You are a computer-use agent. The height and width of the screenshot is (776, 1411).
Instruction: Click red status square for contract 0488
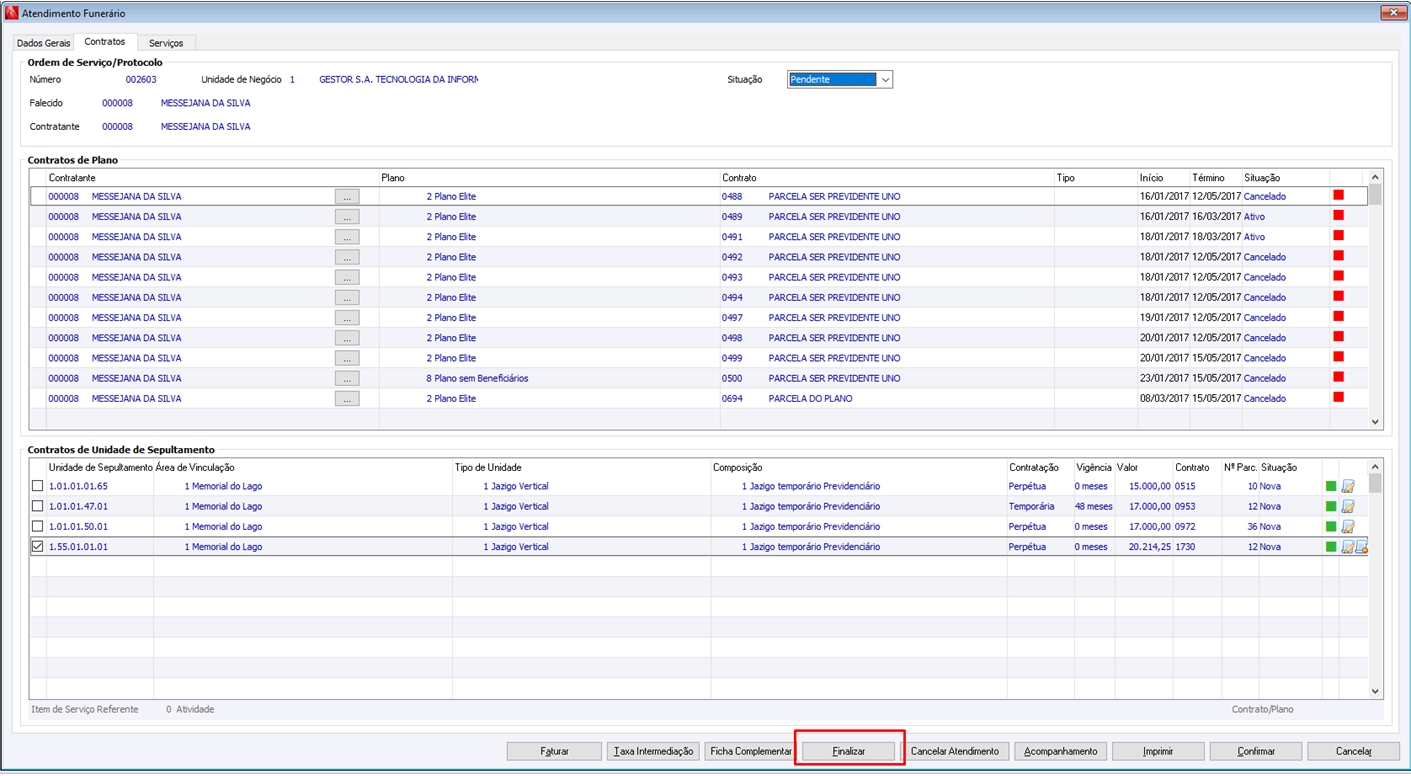[x=1338, y=195]
